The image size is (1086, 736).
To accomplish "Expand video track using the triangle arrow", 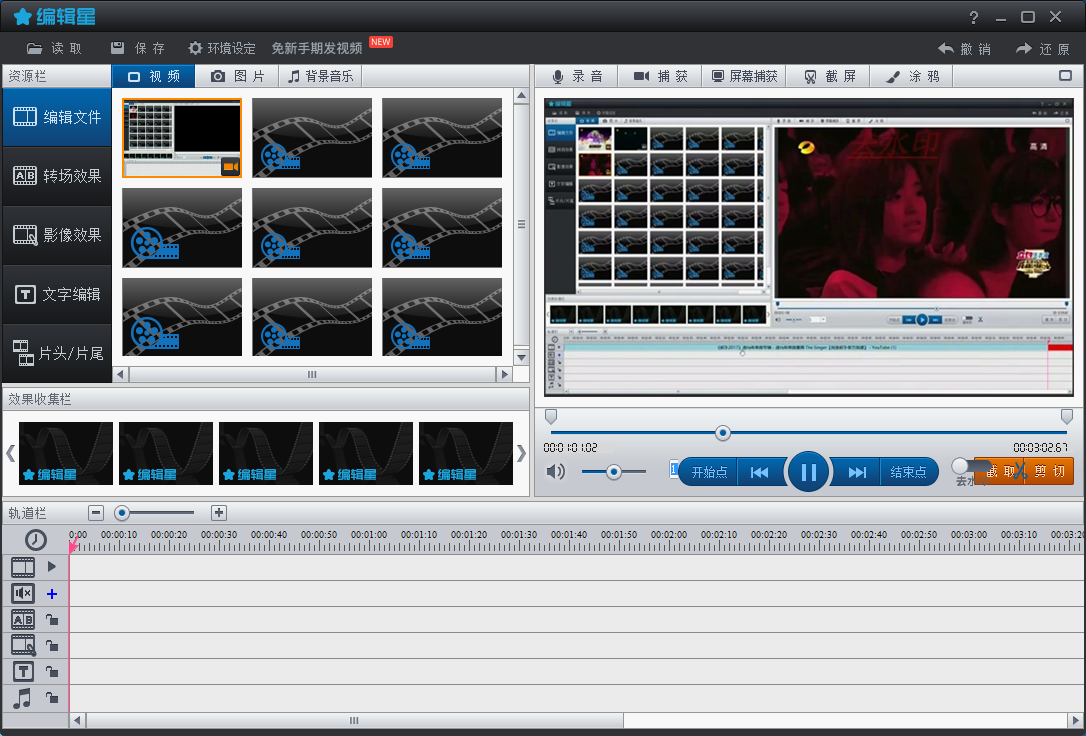I will [x=52, y=566].
